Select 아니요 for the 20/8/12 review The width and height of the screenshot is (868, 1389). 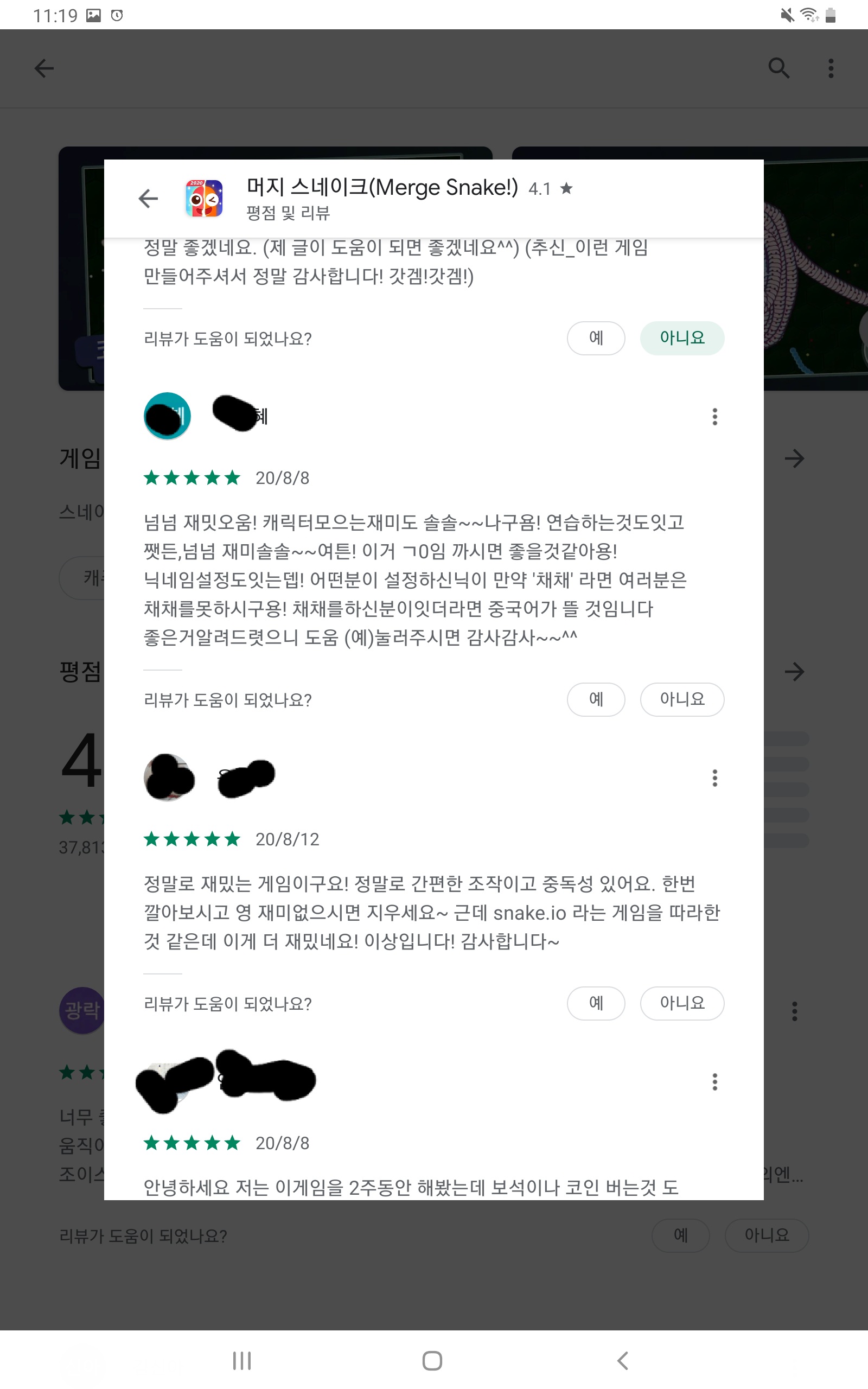pos(682,1003)
